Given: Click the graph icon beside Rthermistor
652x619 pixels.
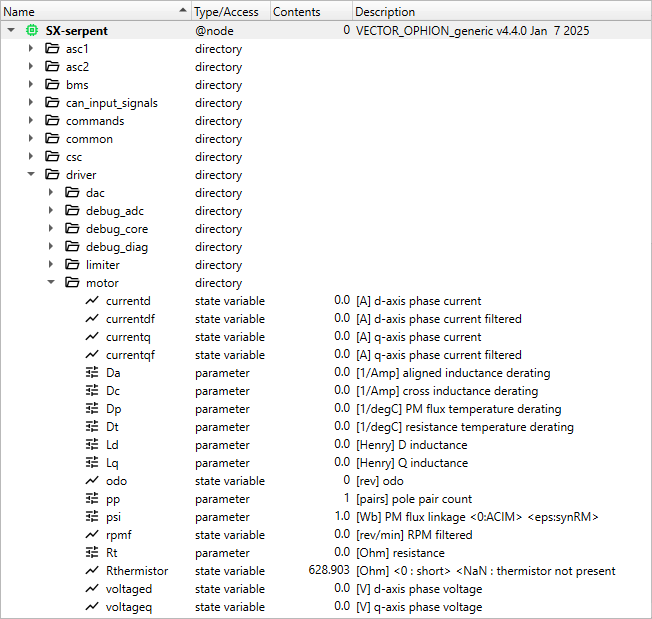Looking at the screenshot, I should point(92,571).
